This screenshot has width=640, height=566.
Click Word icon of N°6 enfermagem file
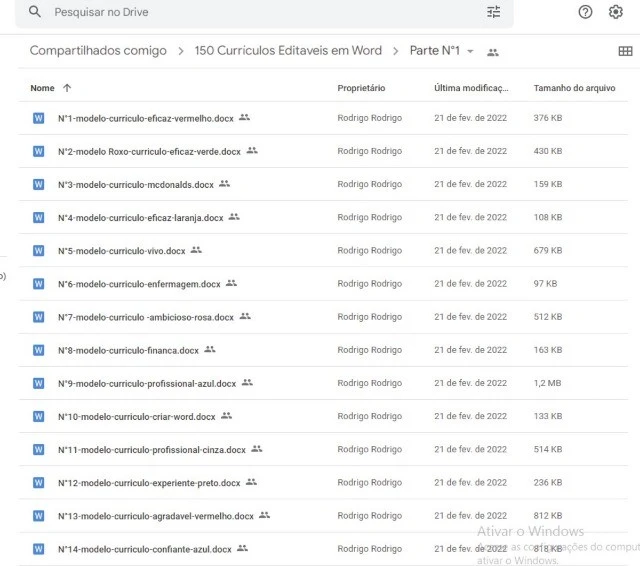coord(38,284)
